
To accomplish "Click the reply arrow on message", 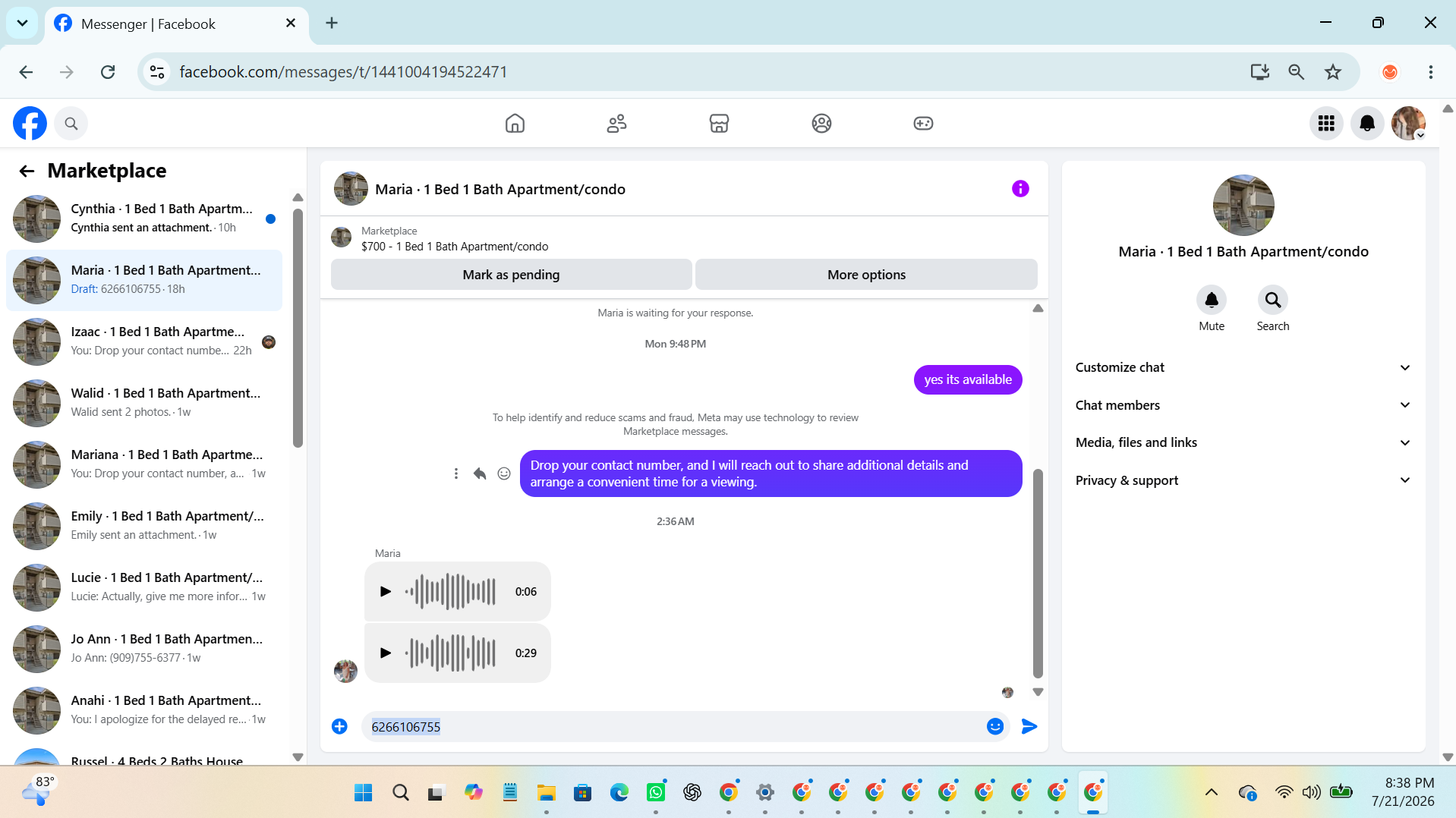I will coord(480,473).
